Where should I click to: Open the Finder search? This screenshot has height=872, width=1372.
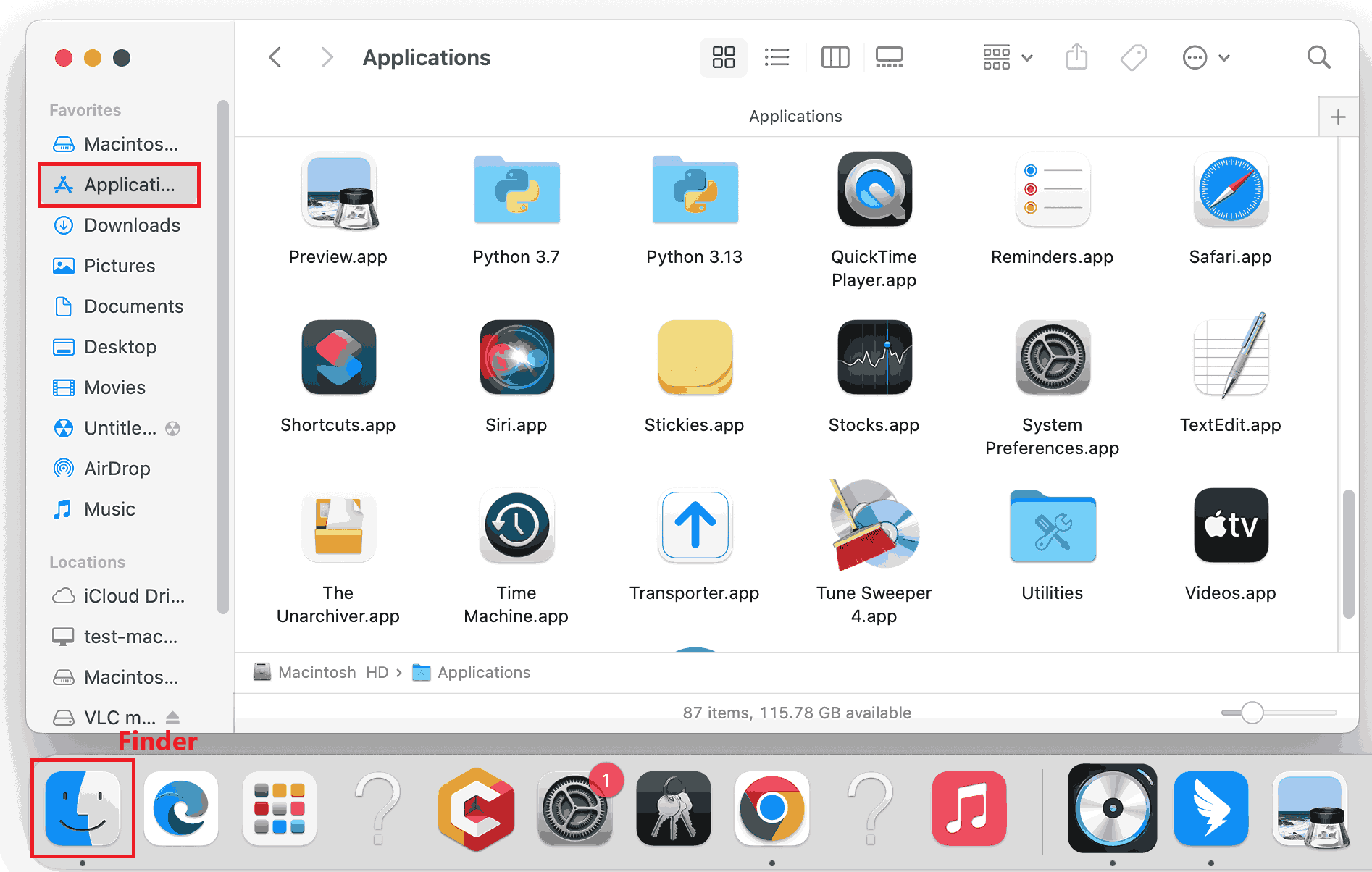tap(1318, 57)
